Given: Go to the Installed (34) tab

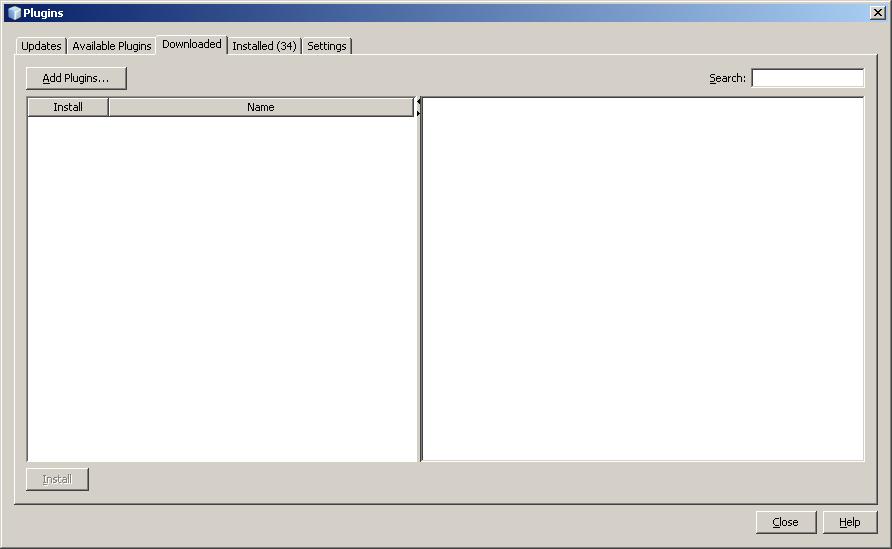Looking at the screenshot, I should coord(264,46).
